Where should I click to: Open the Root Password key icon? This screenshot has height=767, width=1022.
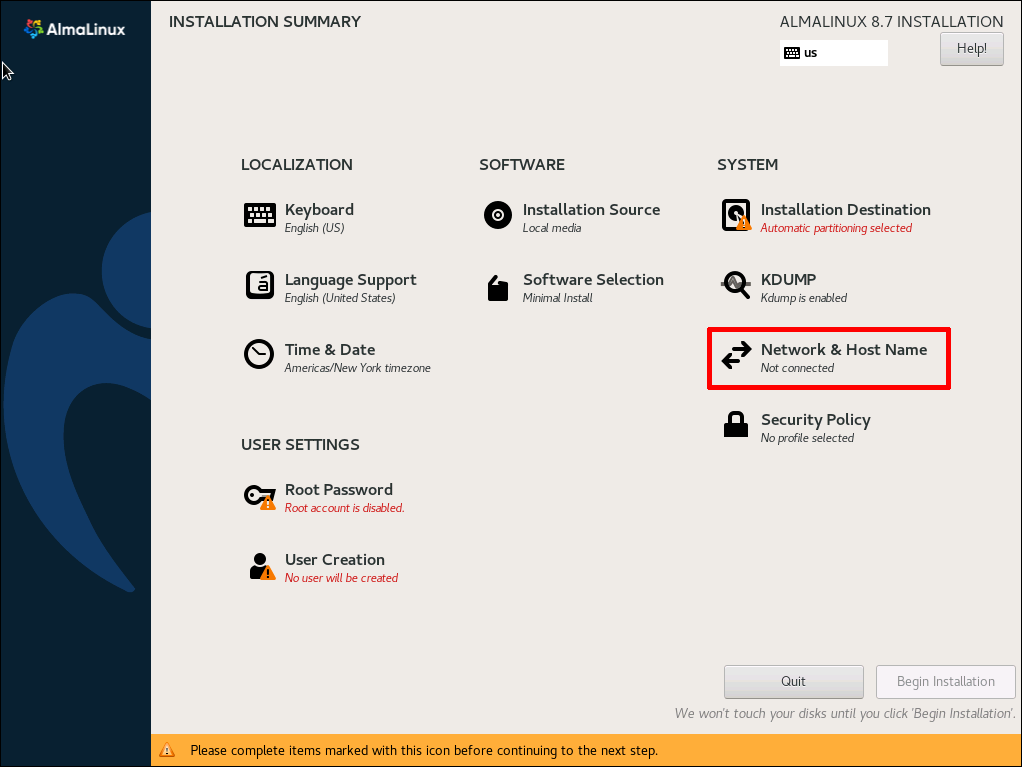259,497
